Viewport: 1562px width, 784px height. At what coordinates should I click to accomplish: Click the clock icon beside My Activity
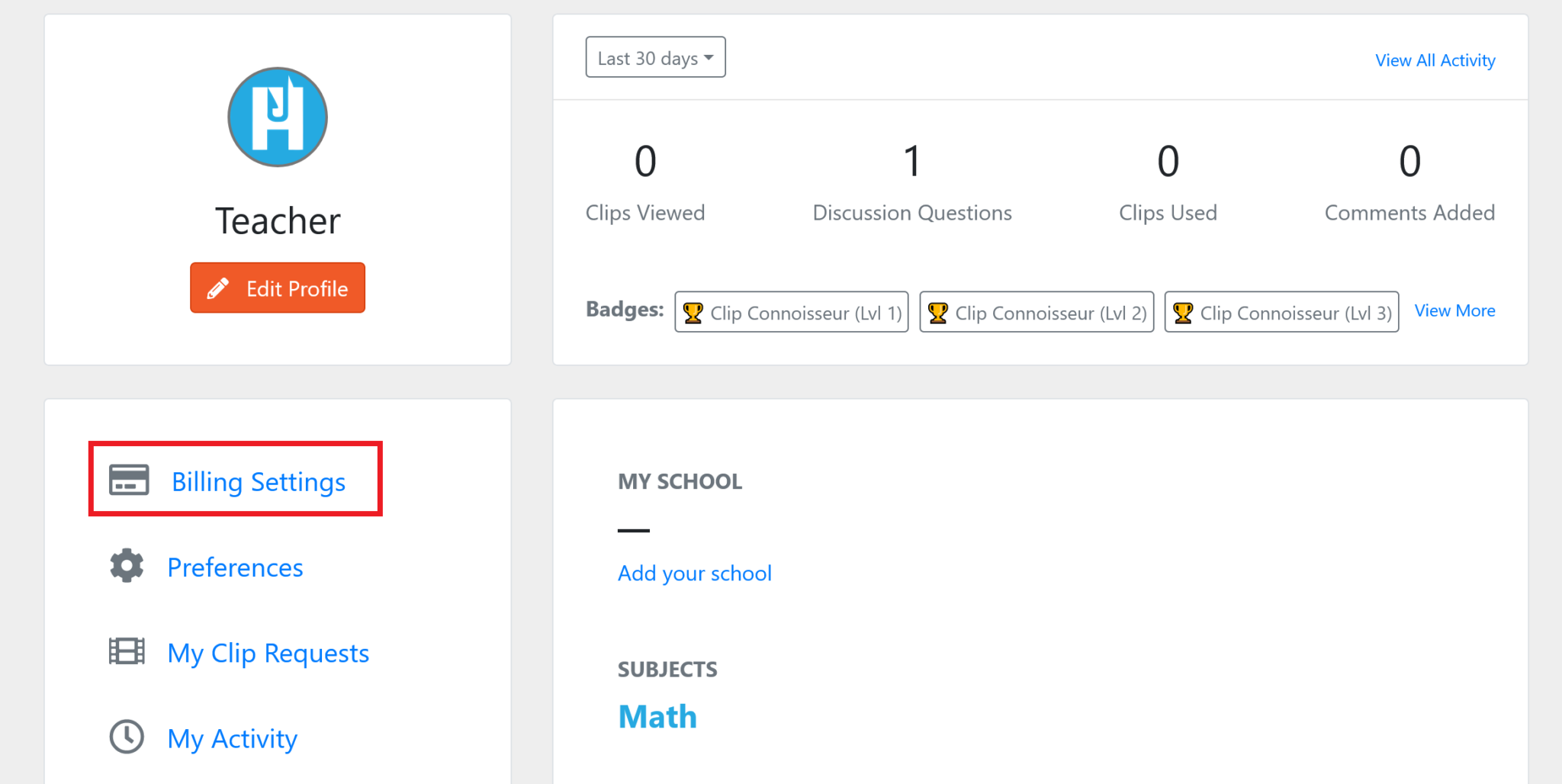click(127, 737)
